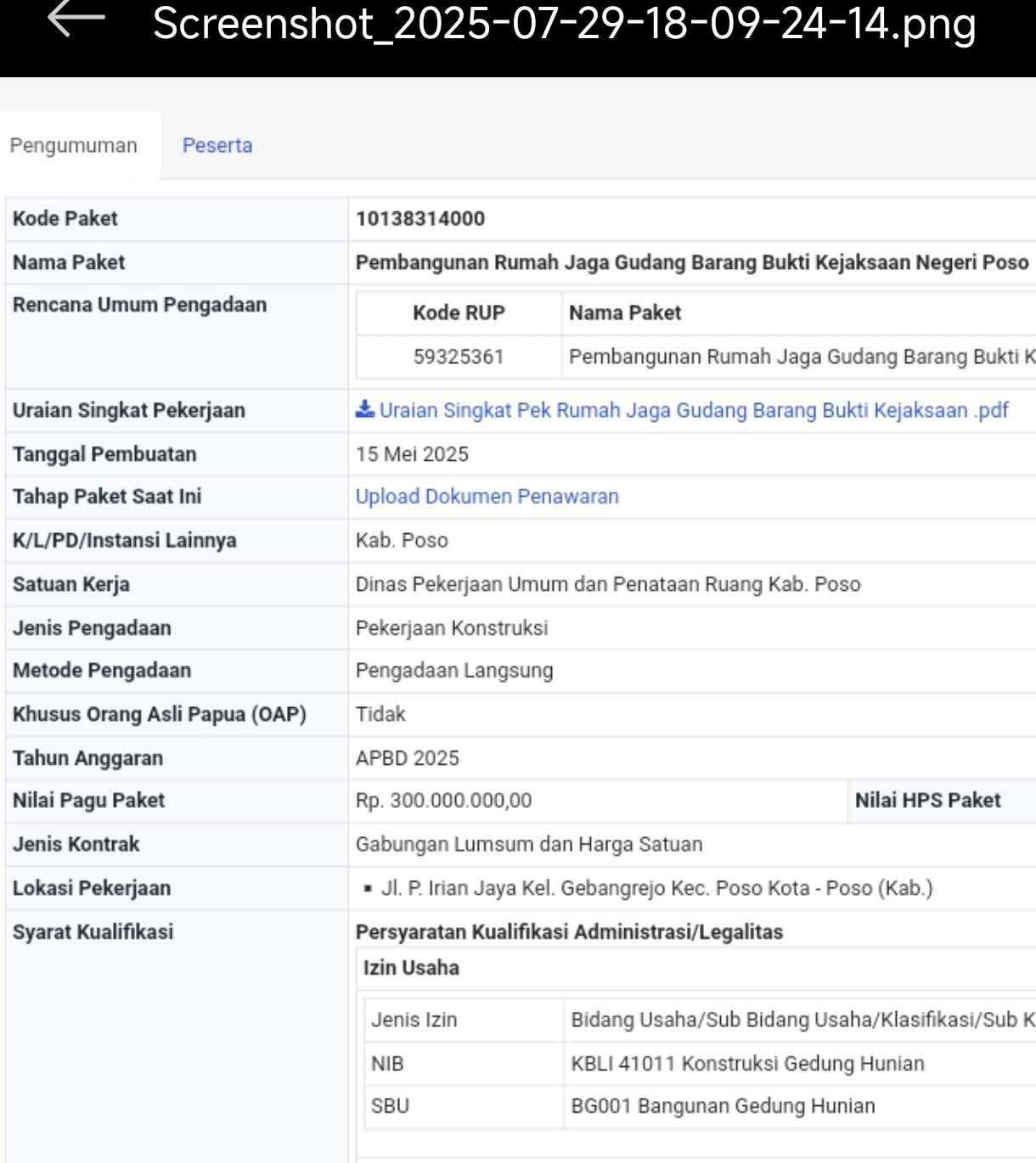The width and height of the screenshot is (1036, 1163).
Task: Click the Tahun Anggaran label
Action: pos(87,758)
